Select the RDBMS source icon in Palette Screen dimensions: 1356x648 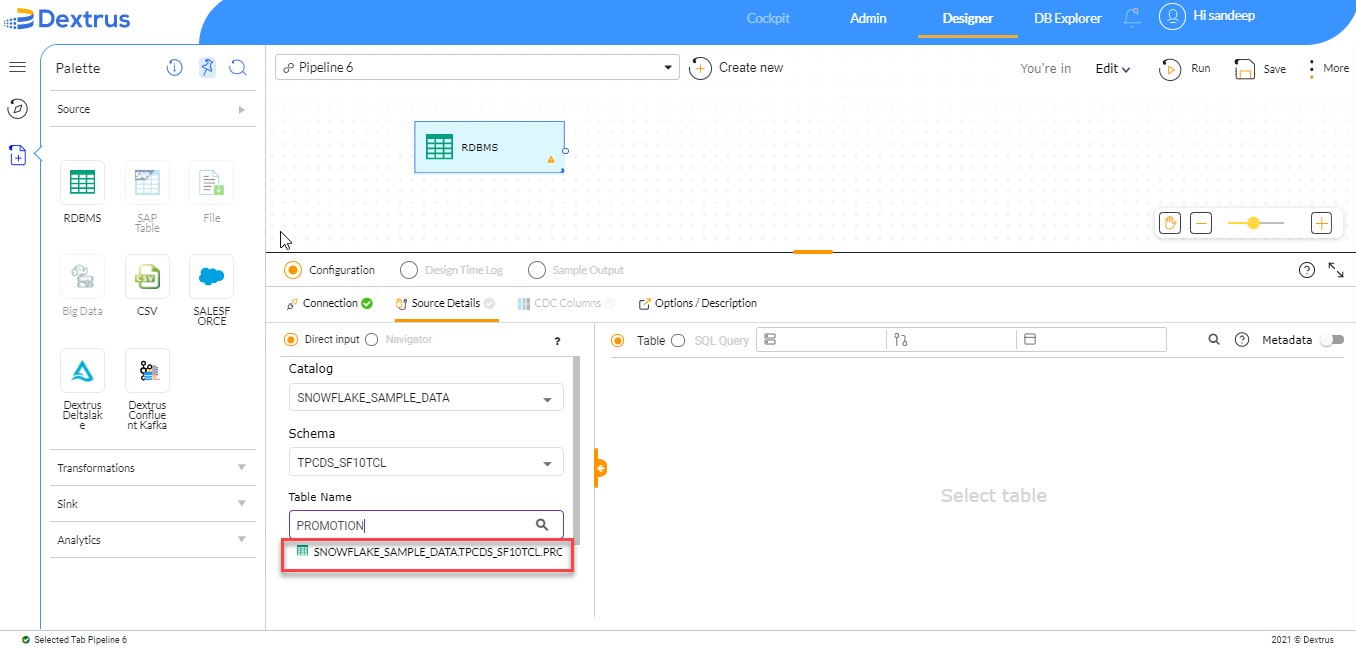(x=82, y=183)
